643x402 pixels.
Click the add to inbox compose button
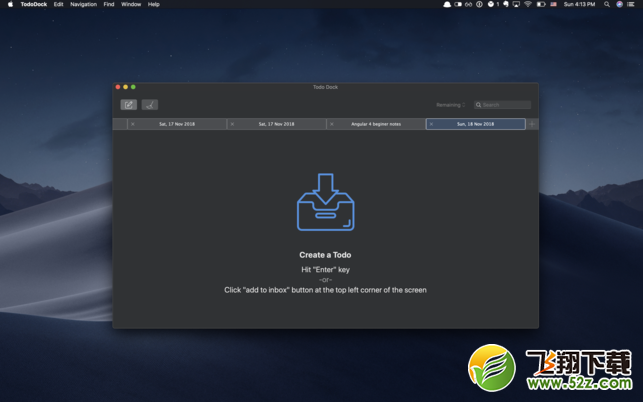(x=128, y=105)
